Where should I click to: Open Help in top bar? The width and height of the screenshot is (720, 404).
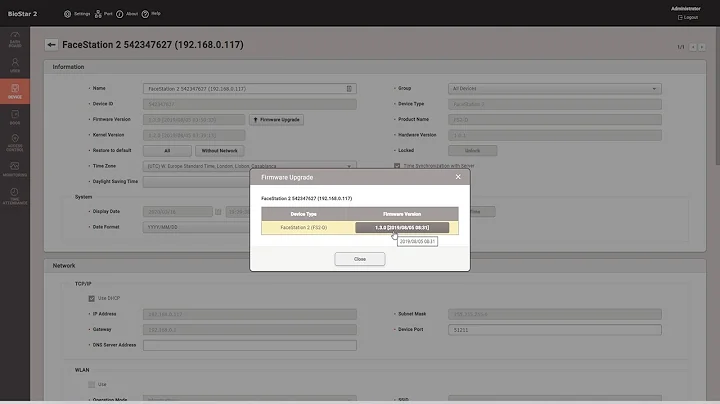tap(151, 14)
